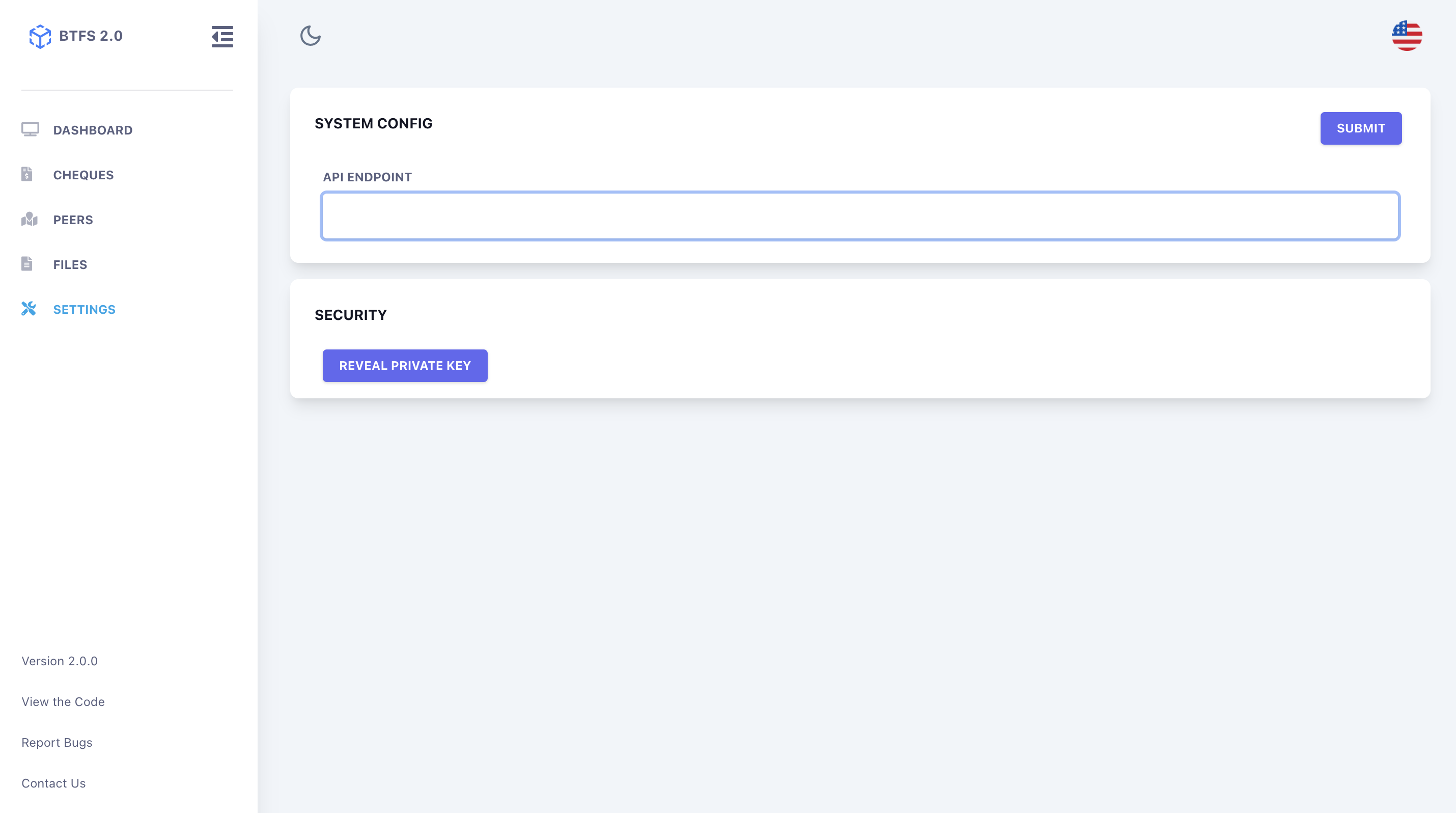Click the Peers map icon

pyautogui.click(x=30, y=220)
